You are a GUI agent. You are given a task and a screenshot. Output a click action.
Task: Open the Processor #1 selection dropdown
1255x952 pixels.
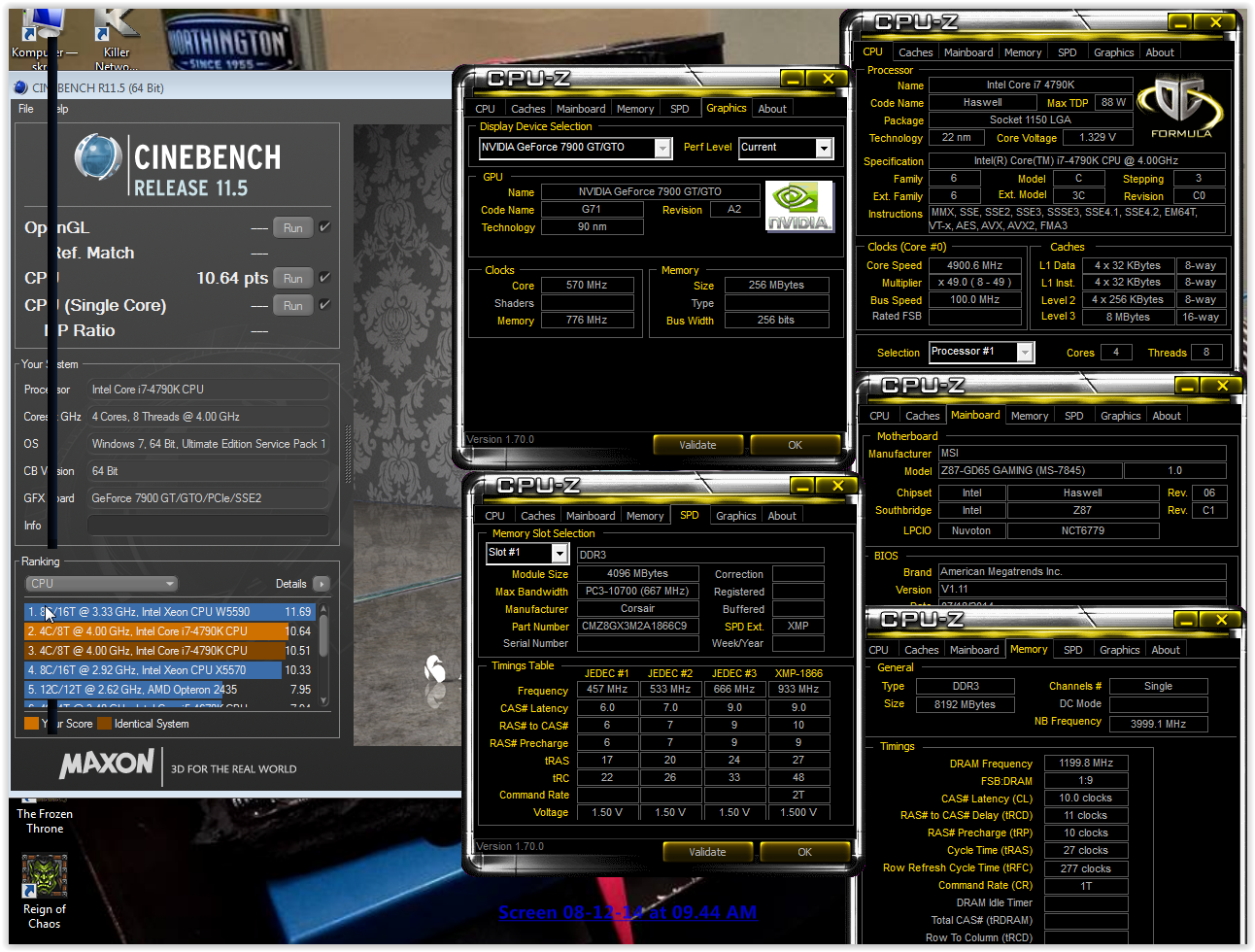tap(1025, 353)
